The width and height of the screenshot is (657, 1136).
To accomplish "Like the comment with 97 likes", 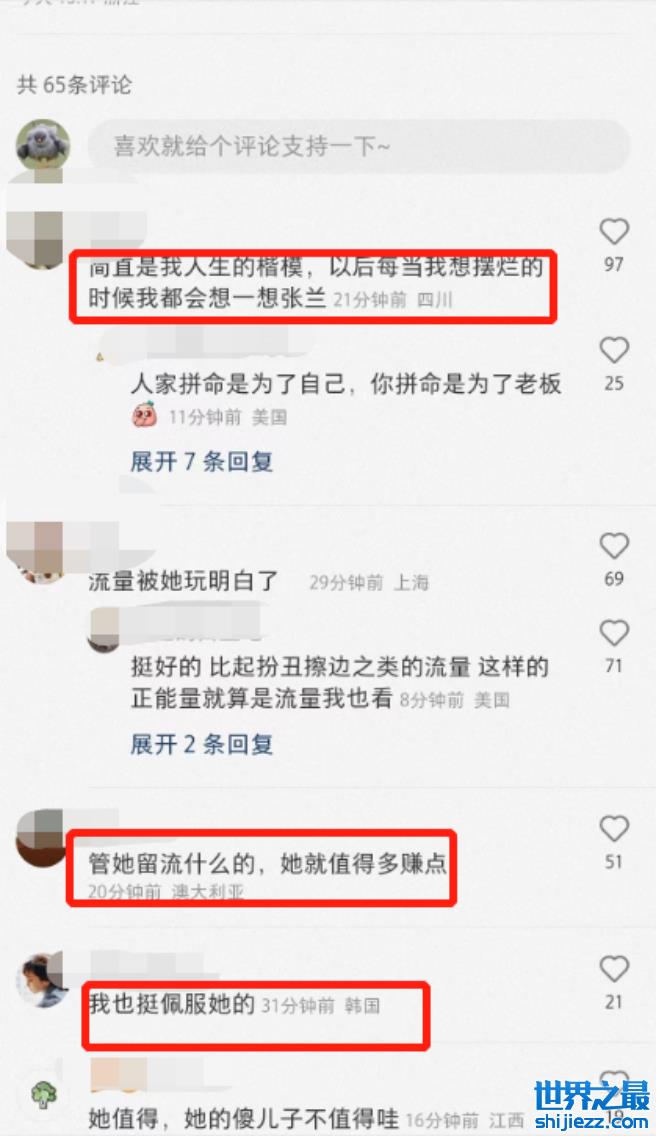I will click(x=614, y=232).
